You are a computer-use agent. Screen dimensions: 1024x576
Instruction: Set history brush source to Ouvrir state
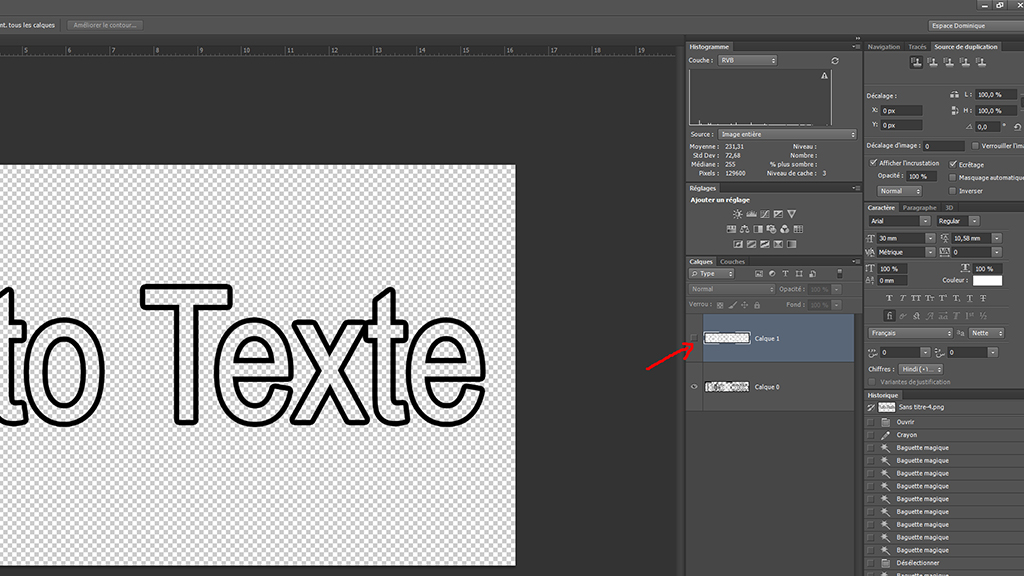click(871, 422)
